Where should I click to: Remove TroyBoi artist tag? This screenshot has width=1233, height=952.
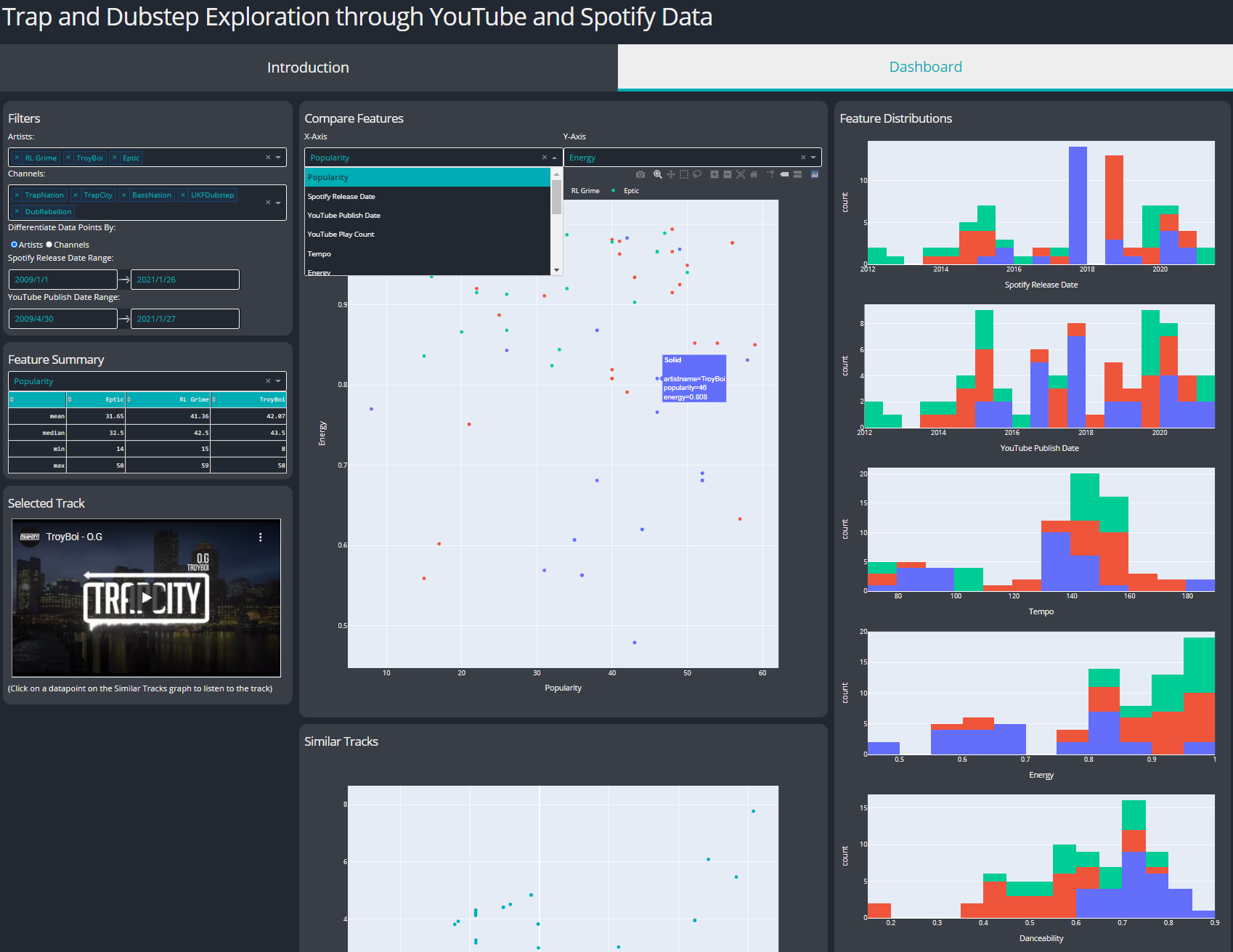(x=68, y=158)
